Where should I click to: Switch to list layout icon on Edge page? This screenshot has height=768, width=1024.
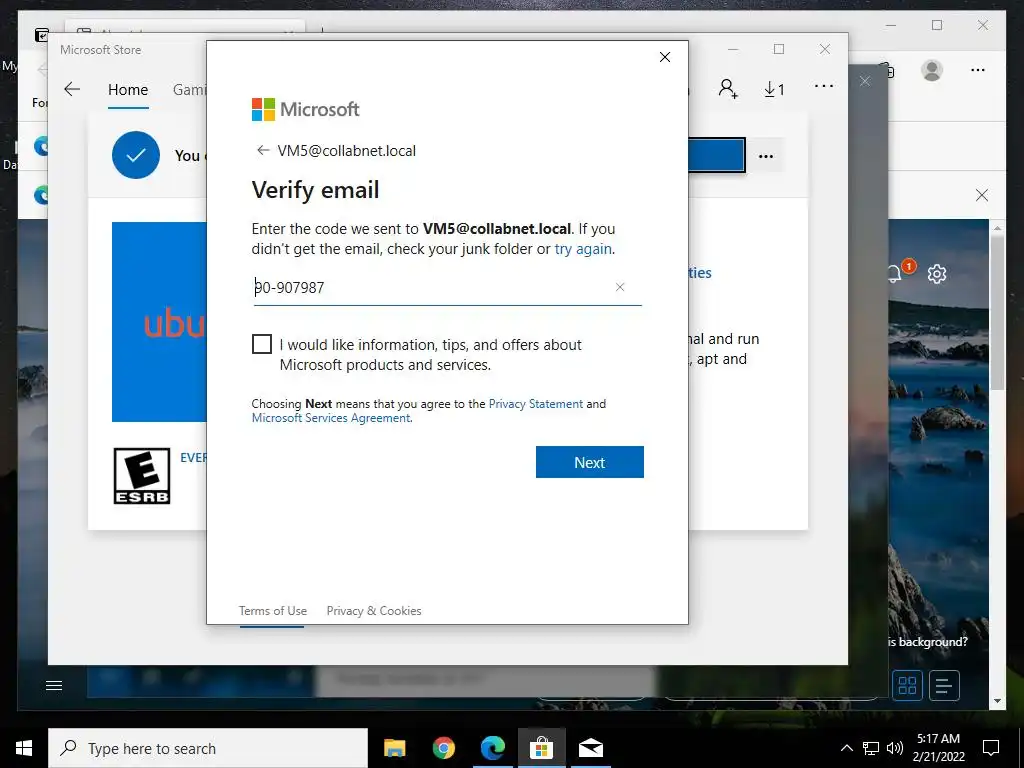click(x=944, y=686)
